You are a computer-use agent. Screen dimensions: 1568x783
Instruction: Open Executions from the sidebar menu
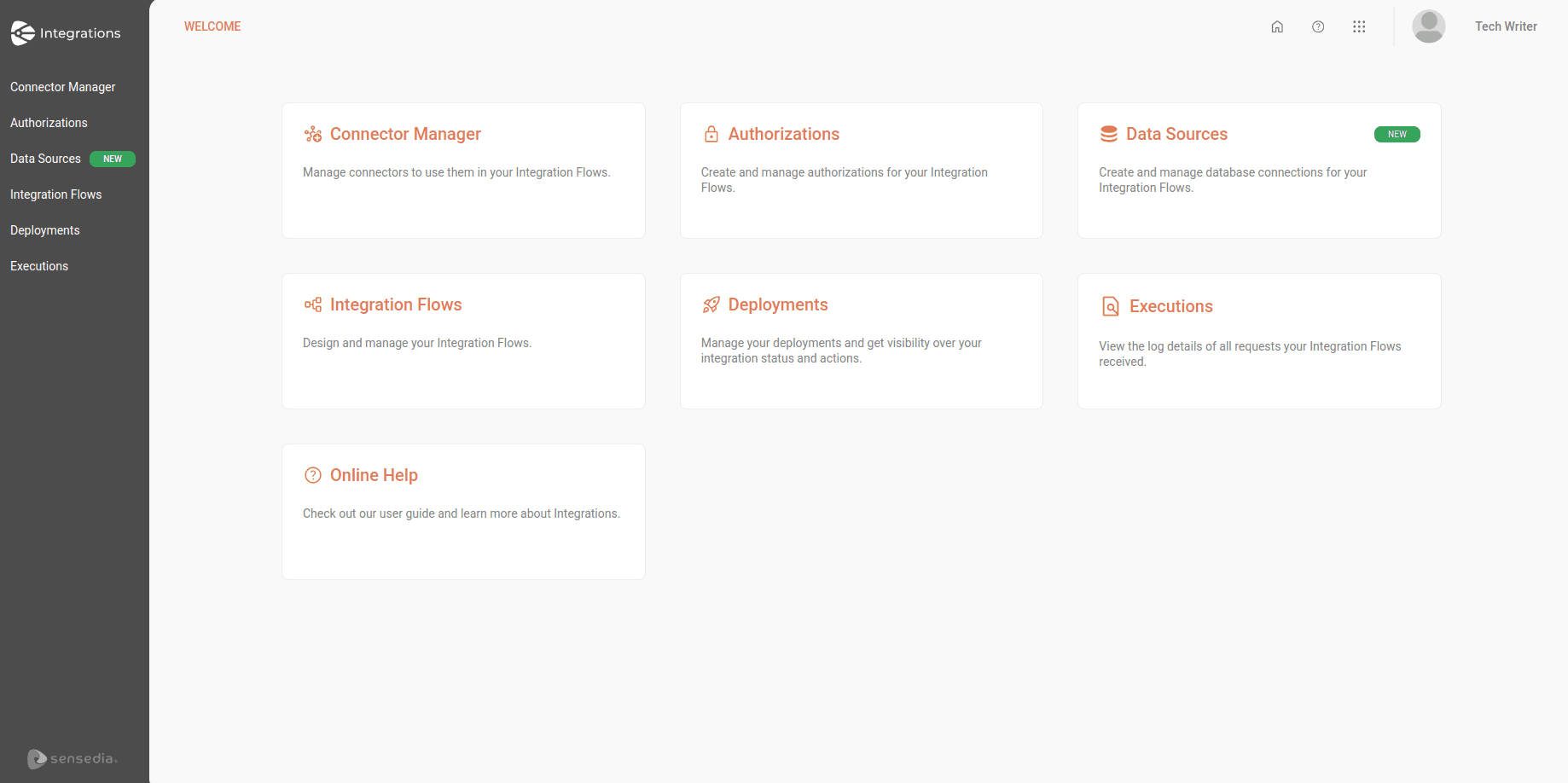tap(39, 266)
